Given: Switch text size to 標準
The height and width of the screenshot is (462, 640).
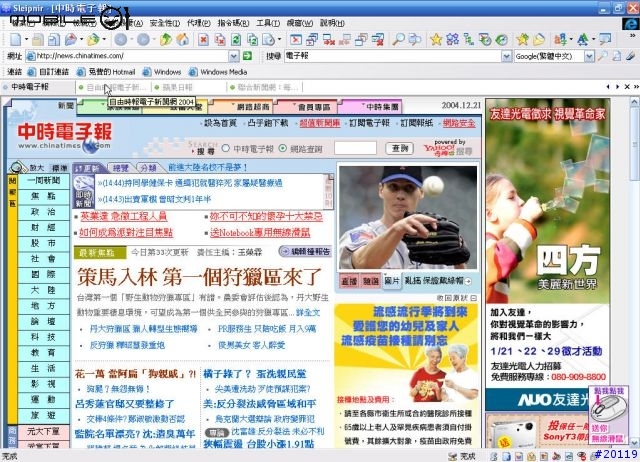Looking at the screenshot, I should coord(60,168).
